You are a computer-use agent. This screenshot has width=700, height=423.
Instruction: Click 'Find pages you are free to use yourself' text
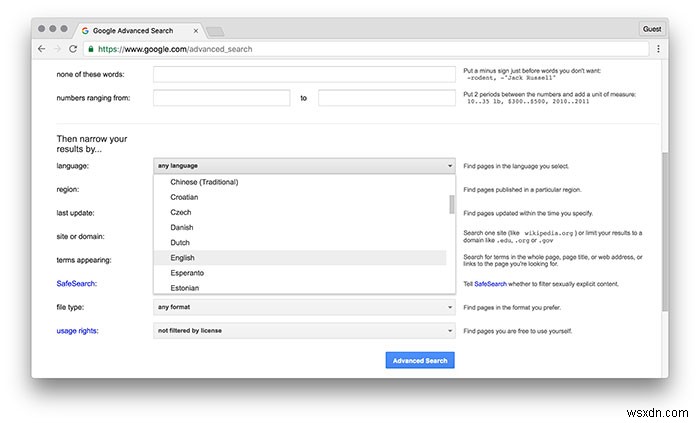(x=518, y=331)
